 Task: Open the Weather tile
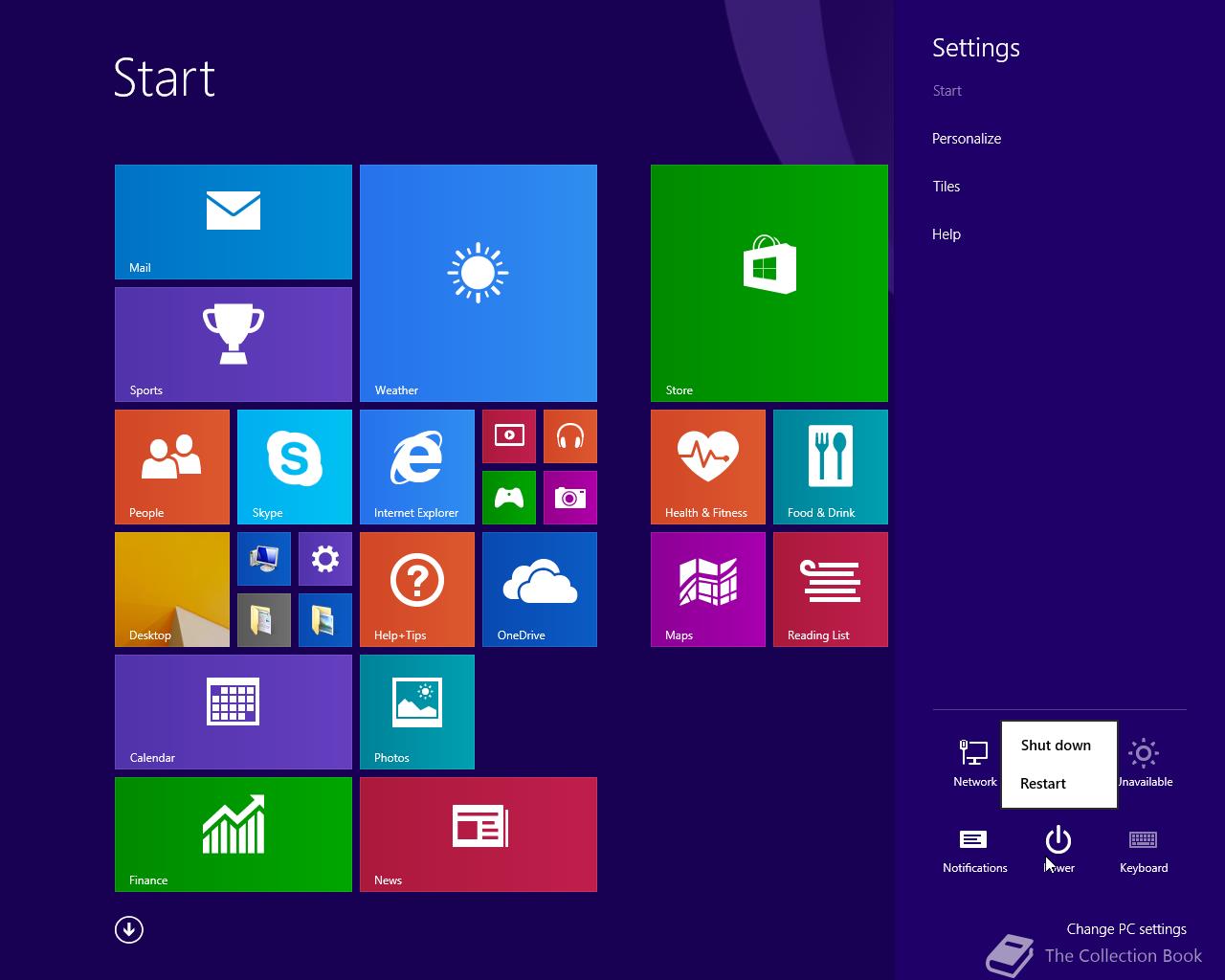click(479, 283)
